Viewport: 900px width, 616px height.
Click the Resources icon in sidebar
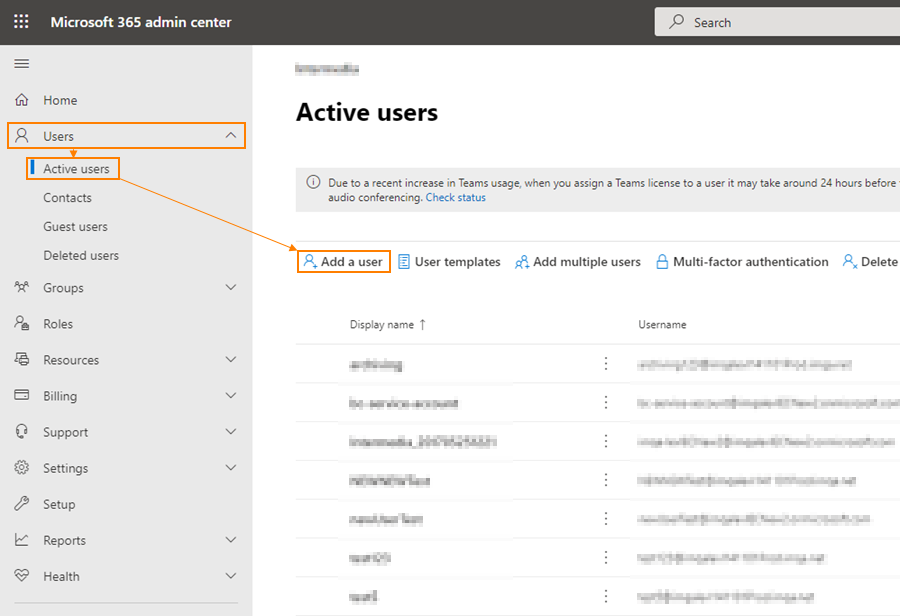[22, 359]
